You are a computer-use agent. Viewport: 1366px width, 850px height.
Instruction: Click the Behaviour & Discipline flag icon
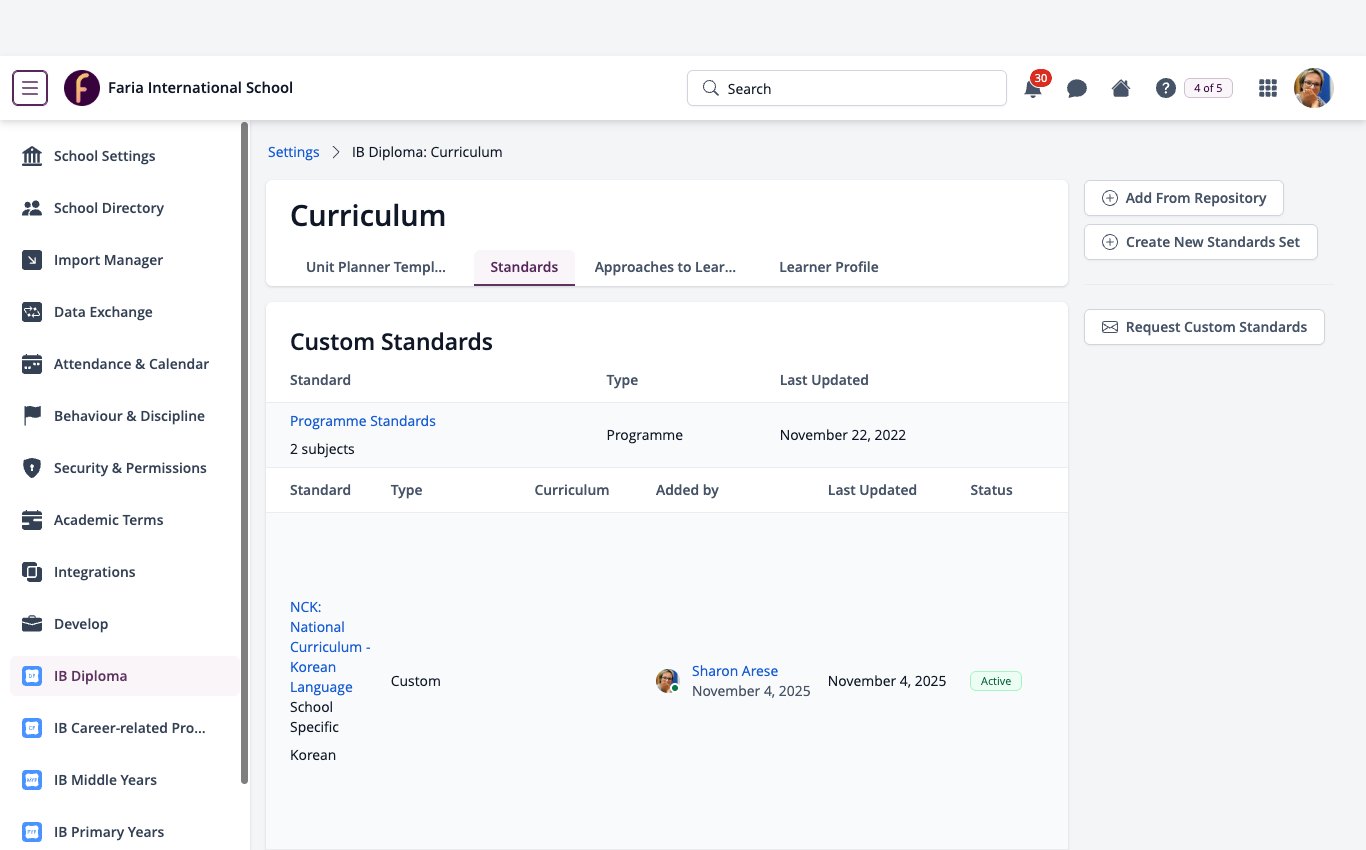pos(32,416)
